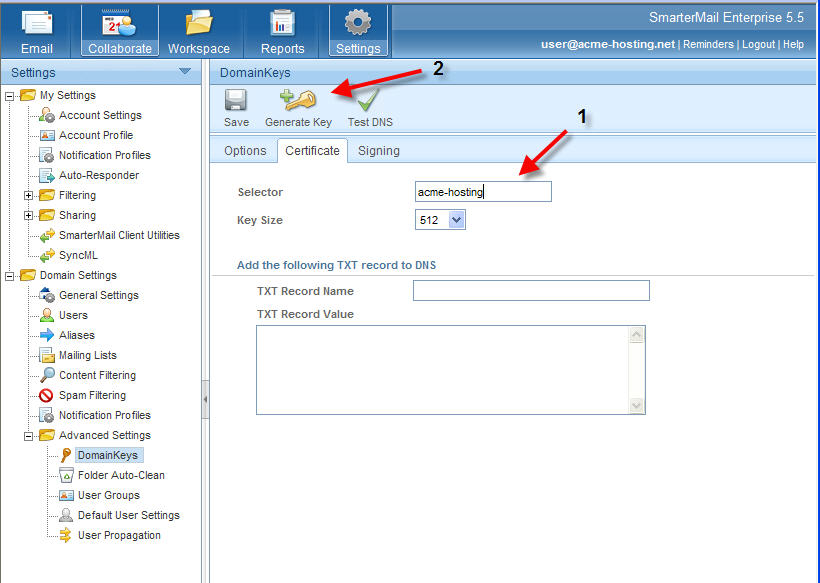The height and width of the screenshot is (583, 820).
Task: Click the Content Filtering magnifier icon
Action: tap(47, 375)
